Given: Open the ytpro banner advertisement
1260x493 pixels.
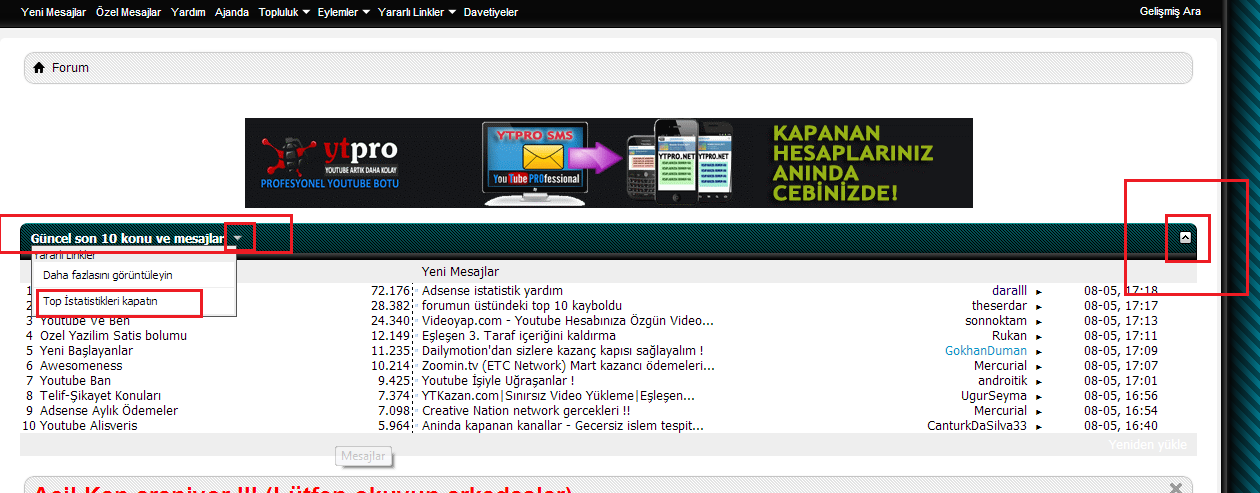Looking at the screenshot, I should click(x=609, y=162).
